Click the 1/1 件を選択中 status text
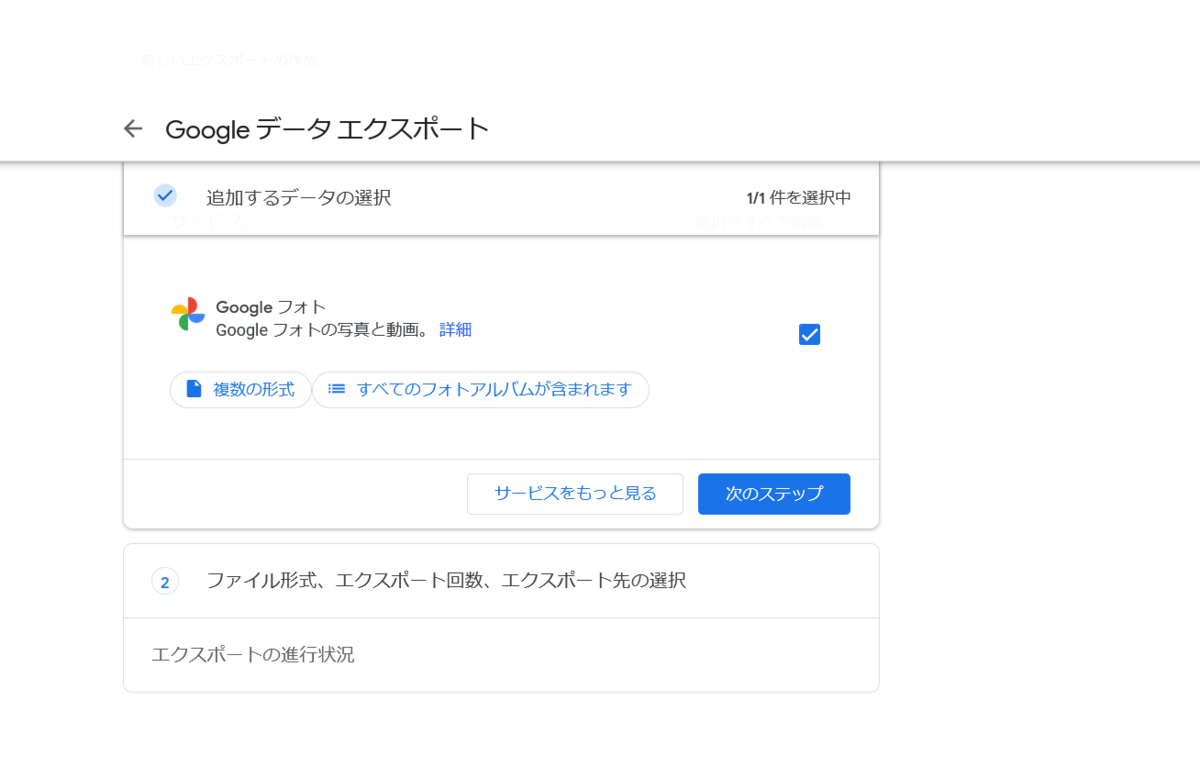This screenshot has width=1200, height=767. click(798, 198)
